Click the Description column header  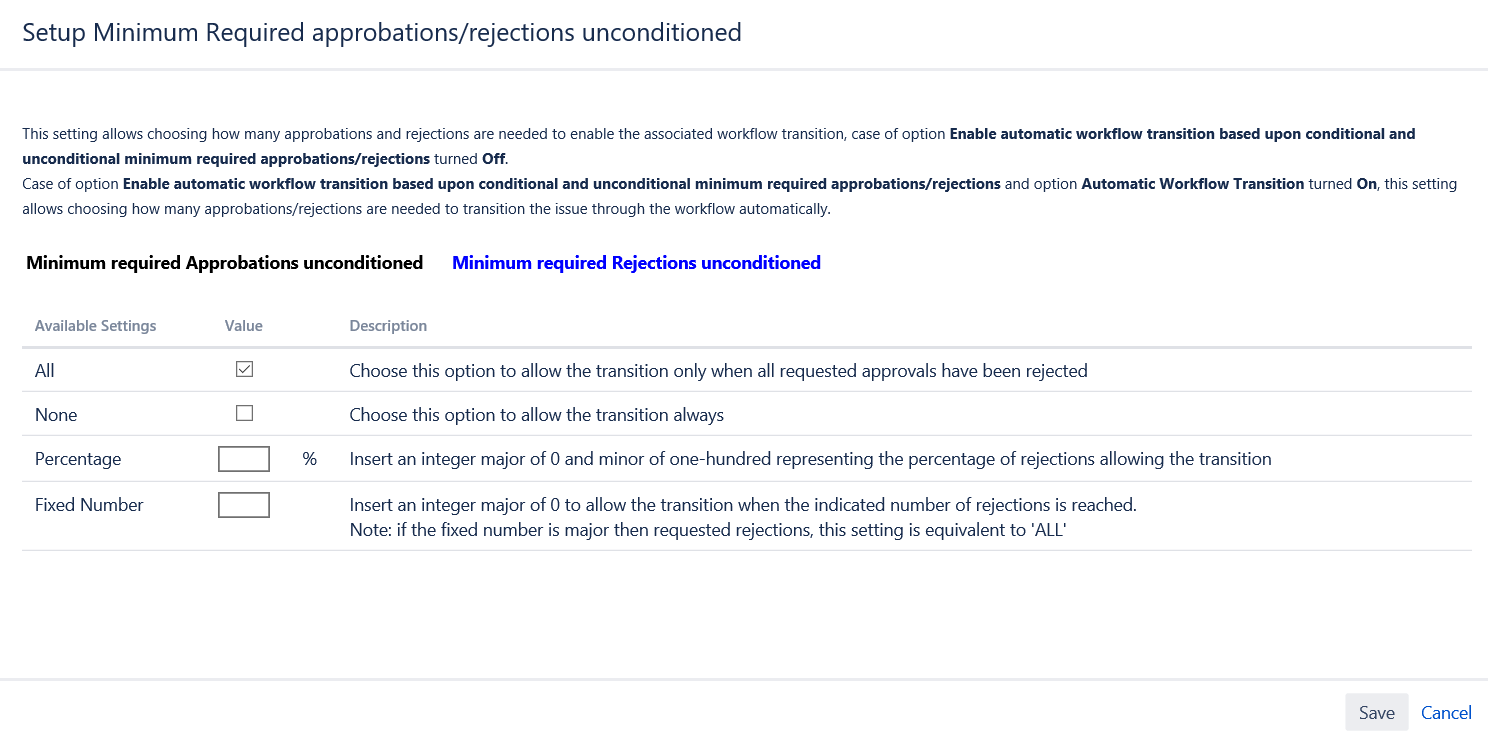coord(388,326)
